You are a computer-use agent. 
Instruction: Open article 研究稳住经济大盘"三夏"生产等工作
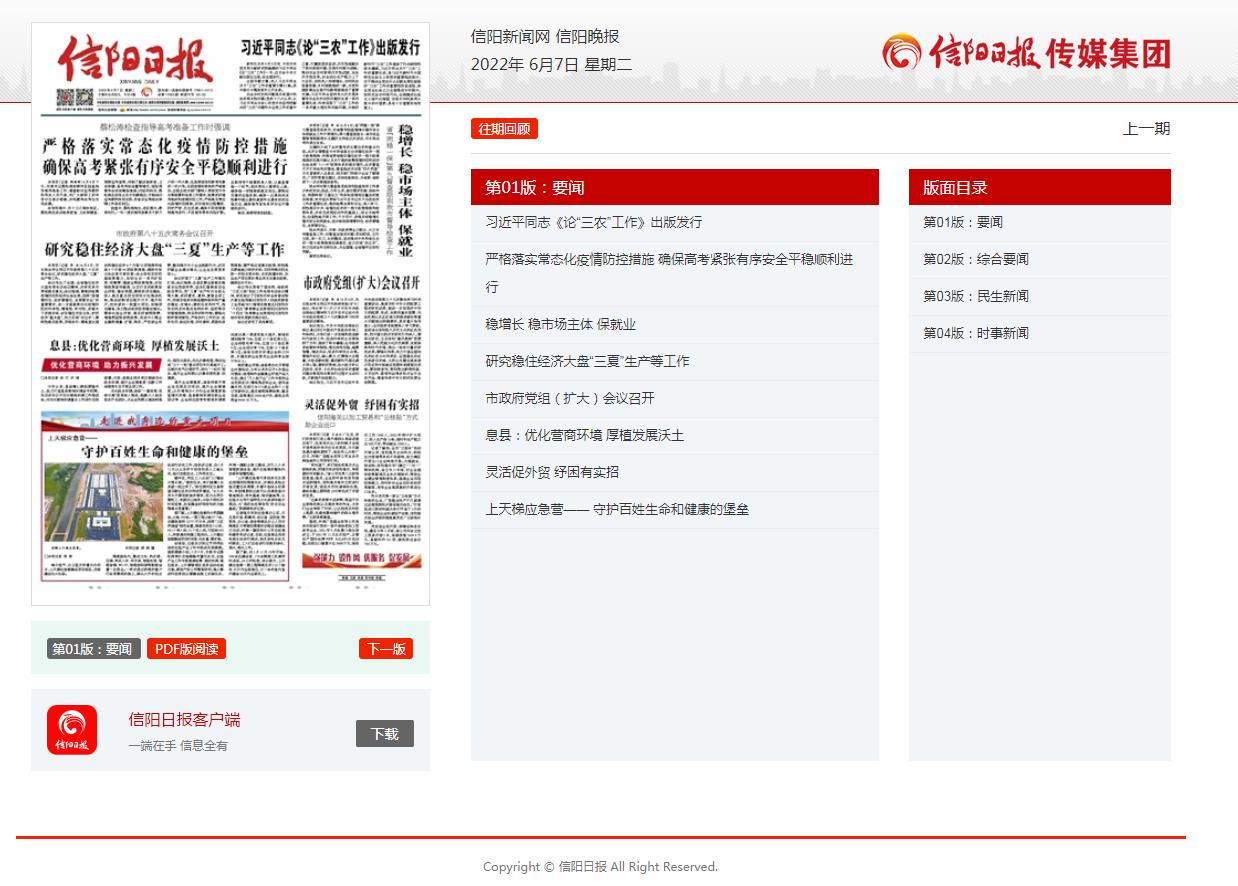[x=587, y=361]
